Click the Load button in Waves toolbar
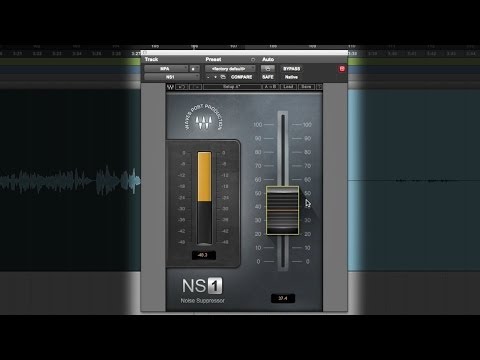Screen dimensions: 480x360 click(x=288, y=87)
